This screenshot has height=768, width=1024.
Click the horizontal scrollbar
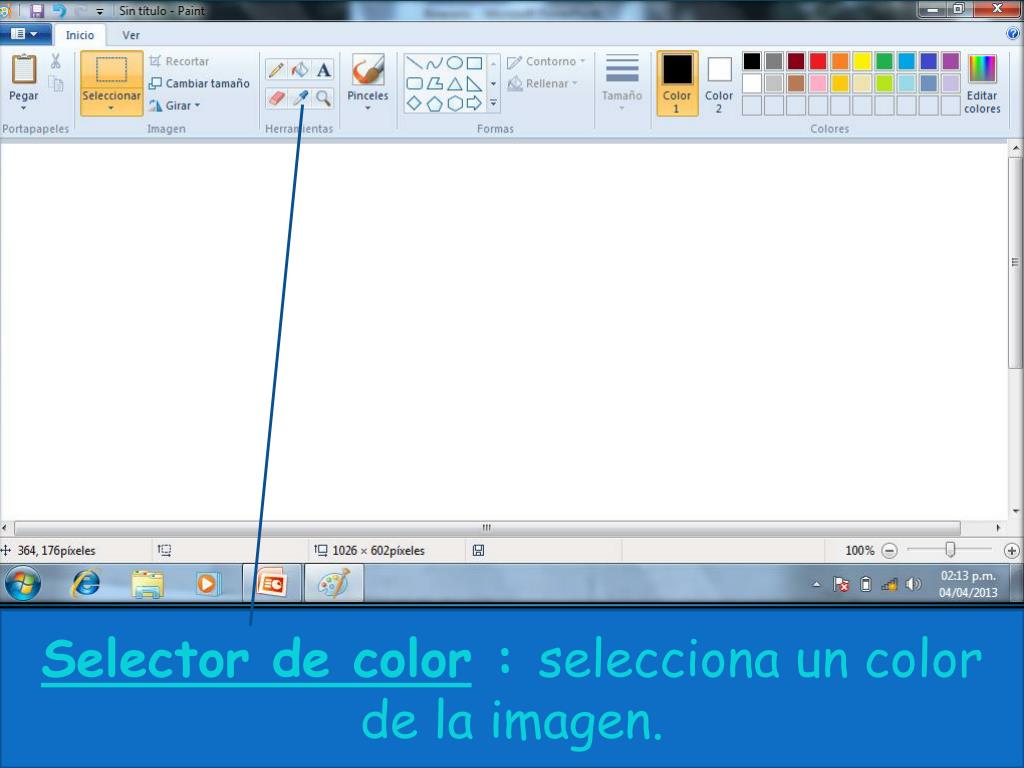(487, 527)
